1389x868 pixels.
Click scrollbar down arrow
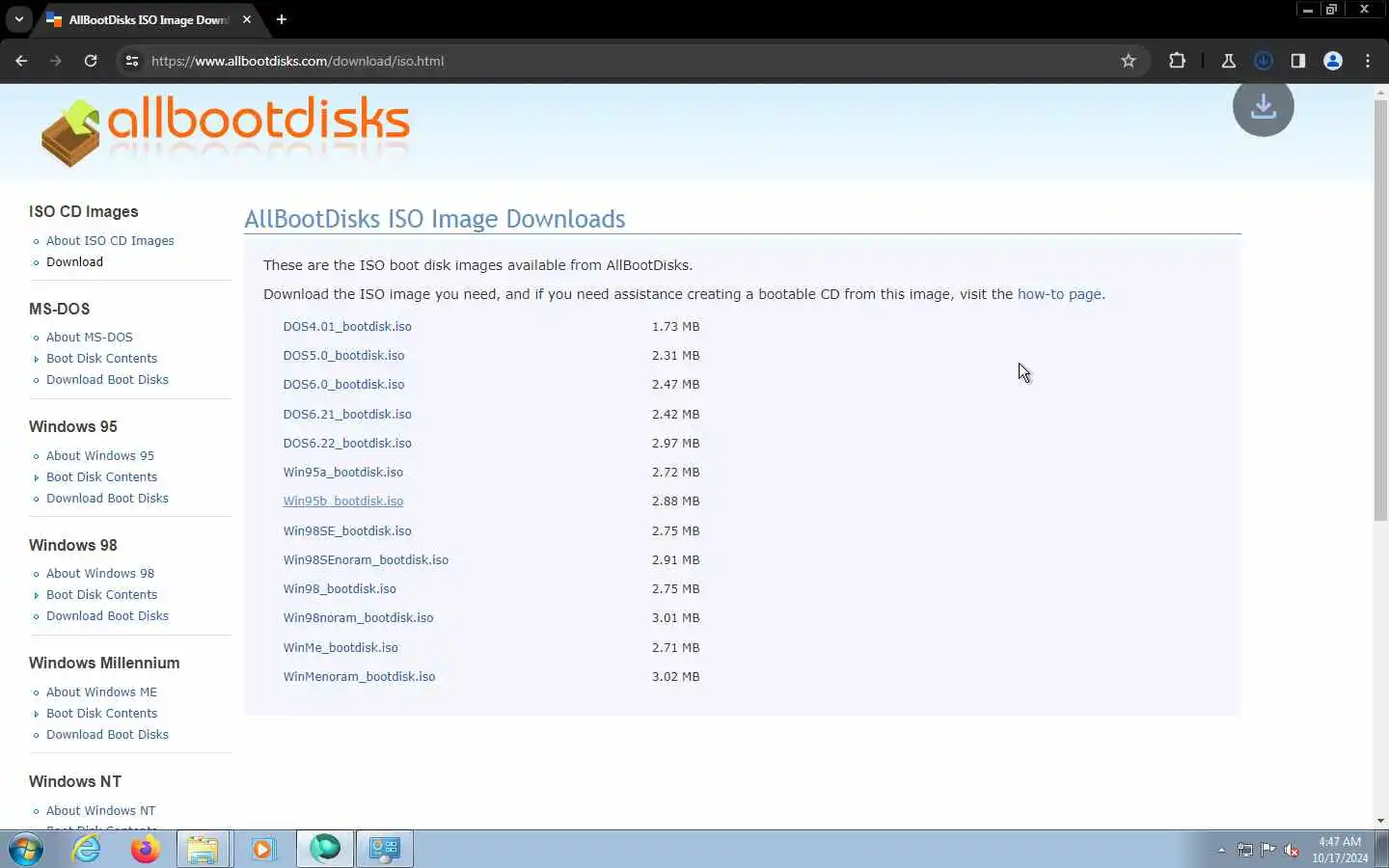pos(1380,821)
